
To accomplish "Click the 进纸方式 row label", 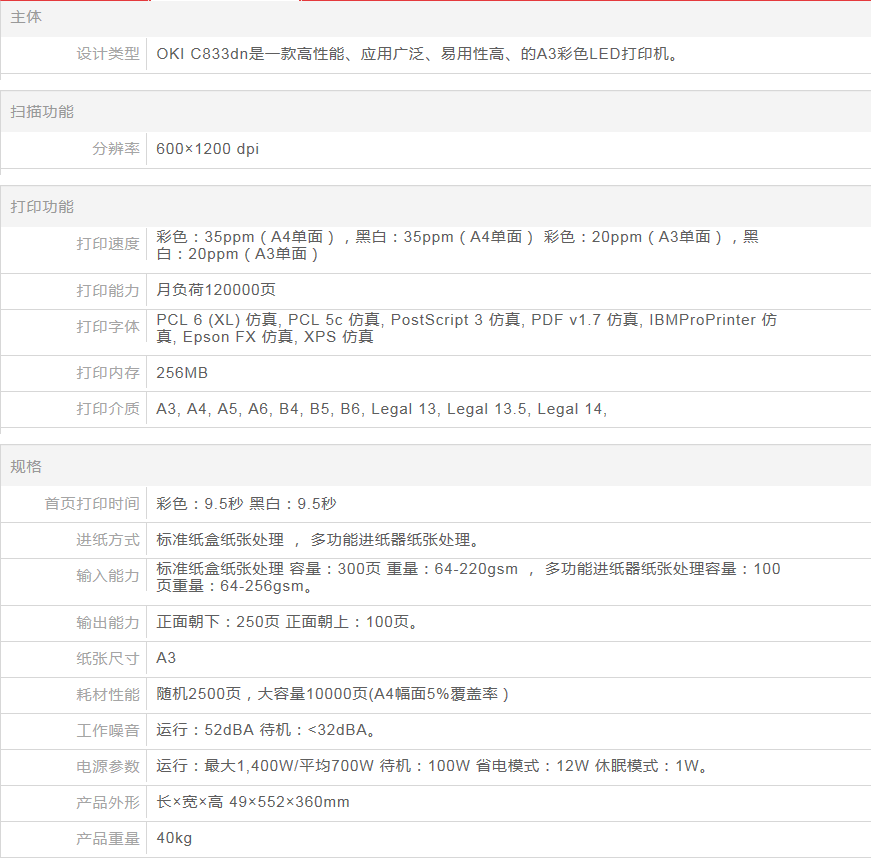I will click(x=108, y=540).
